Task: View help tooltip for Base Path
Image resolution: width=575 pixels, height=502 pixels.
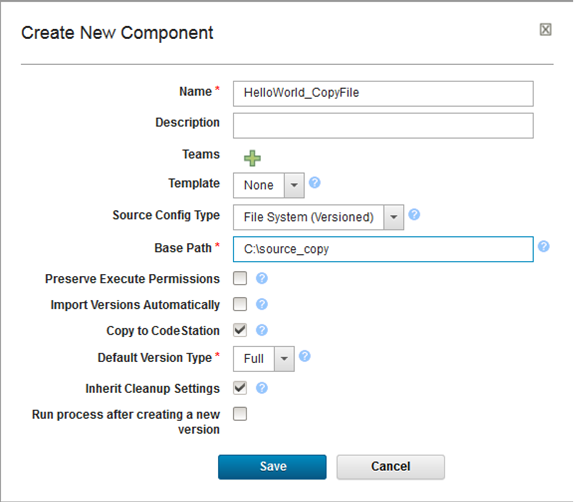Action: (544, 246)
